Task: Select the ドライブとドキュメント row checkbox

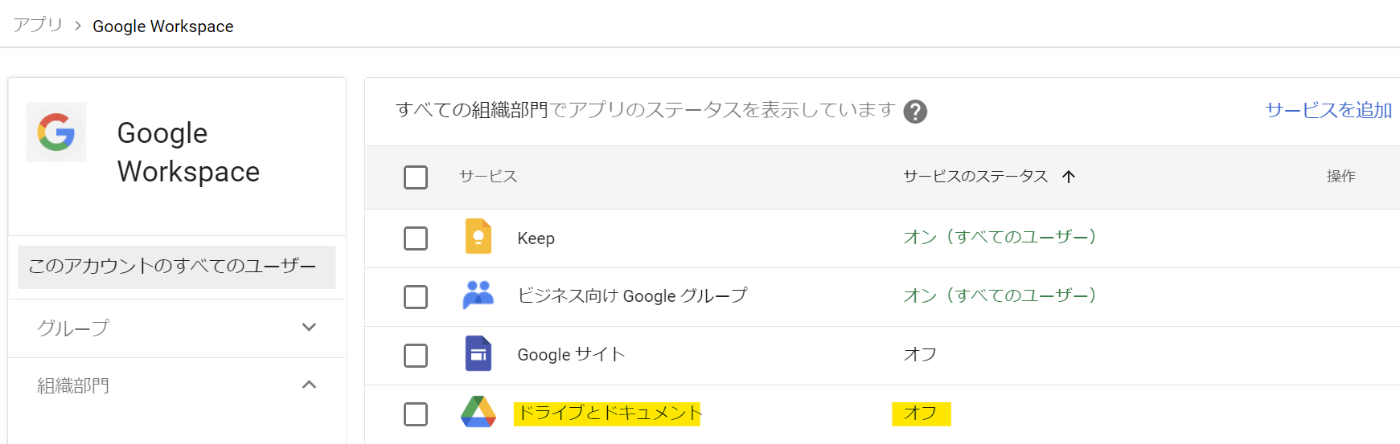Action: (x=416, y=413)
